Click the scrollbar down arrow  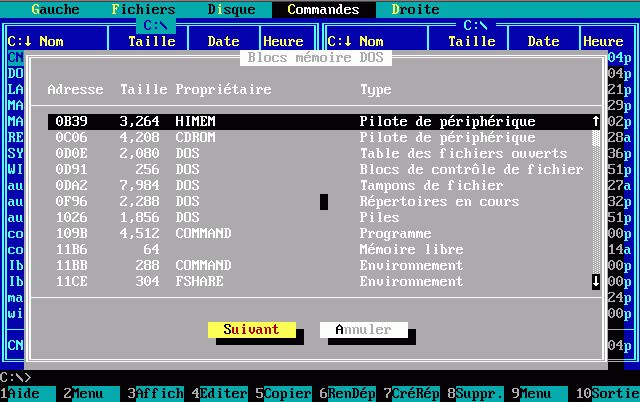tap(596, 281)
